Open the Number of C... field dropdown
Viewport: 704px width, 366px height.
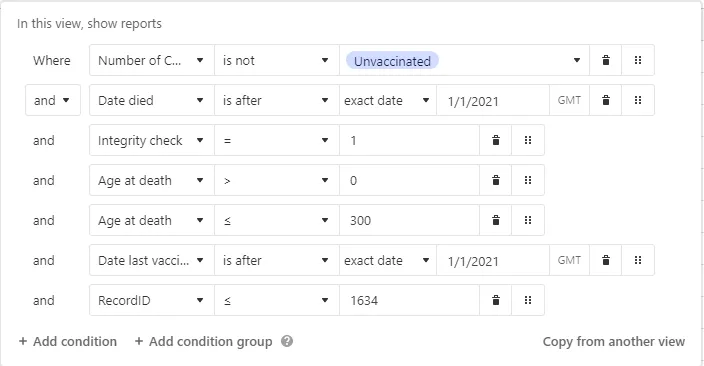pos(152,60)
